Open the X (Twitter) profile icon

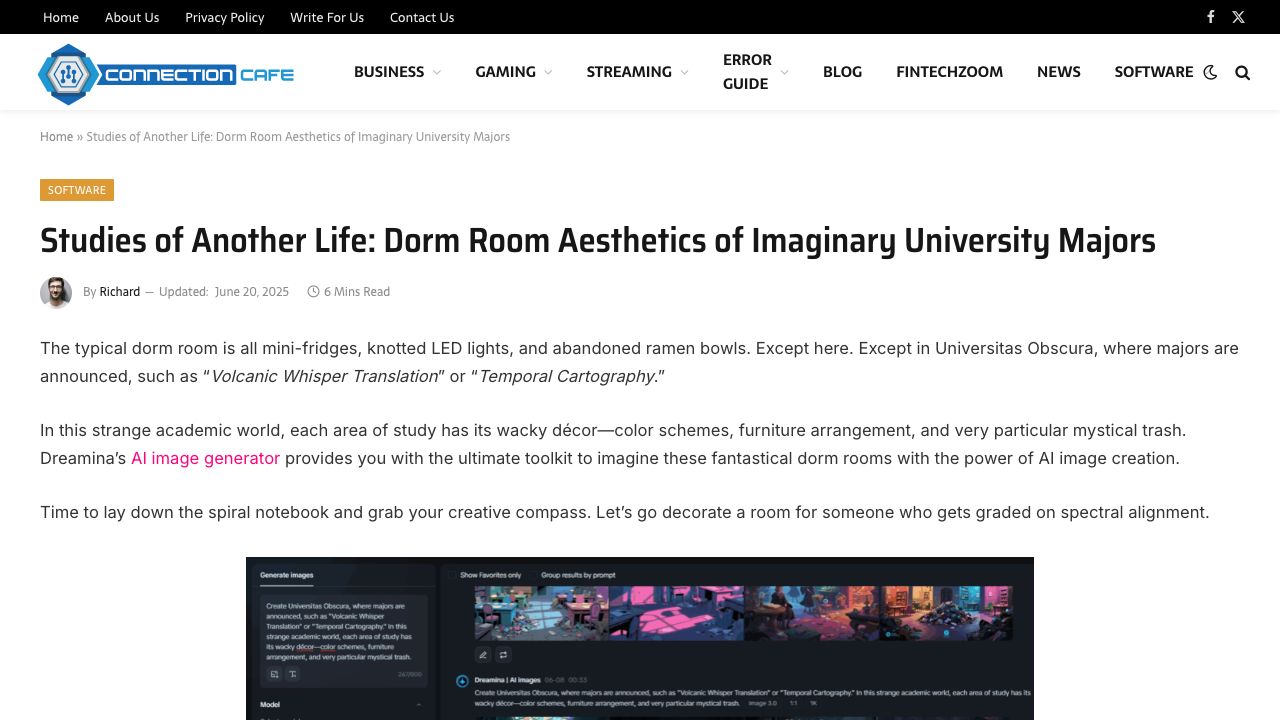pyautogui.click(x=1238, y=17)
